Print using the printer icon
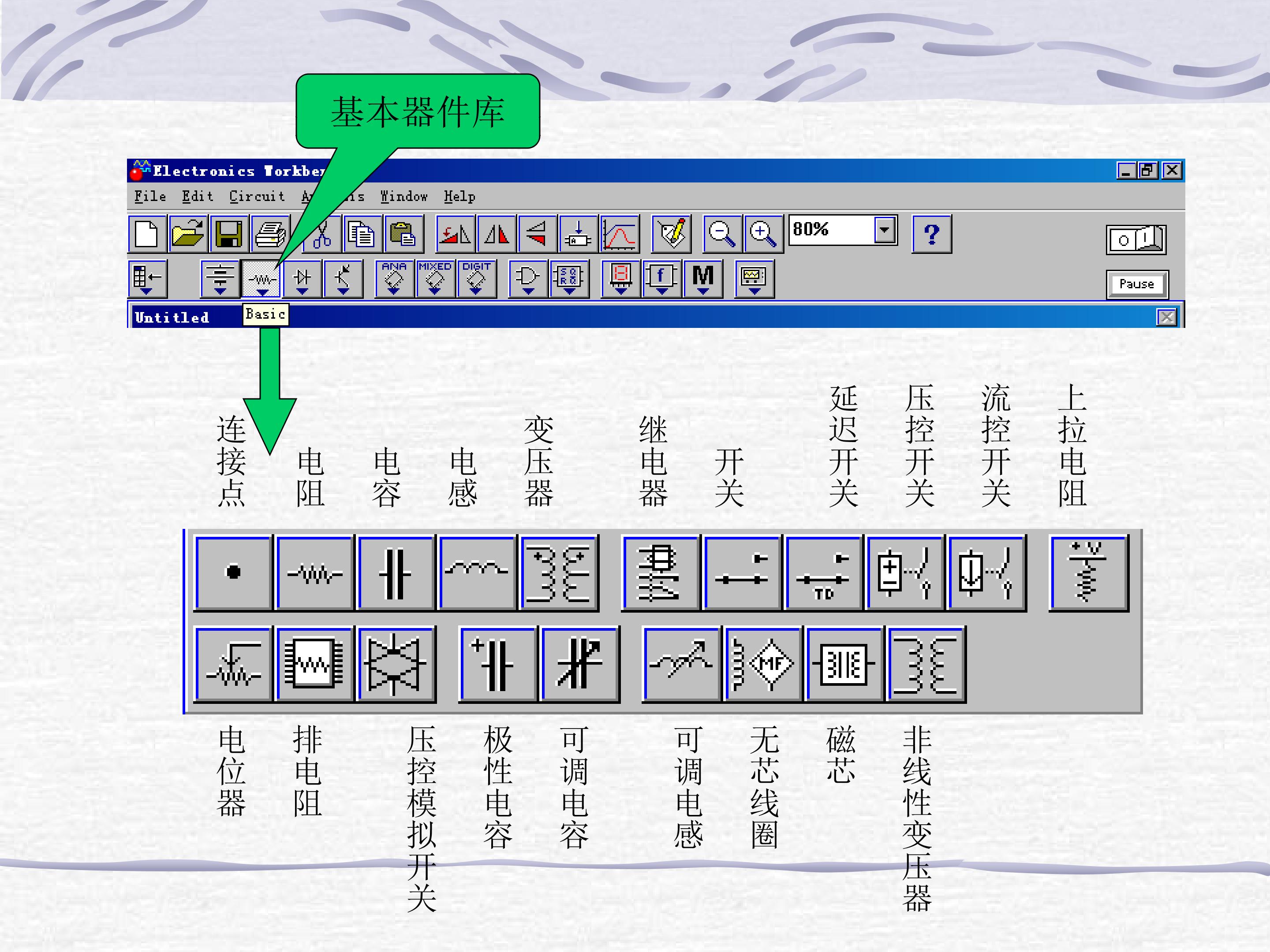Viewport: 1270px width, 952px height. pyautogui.click(x=270, y=234)
